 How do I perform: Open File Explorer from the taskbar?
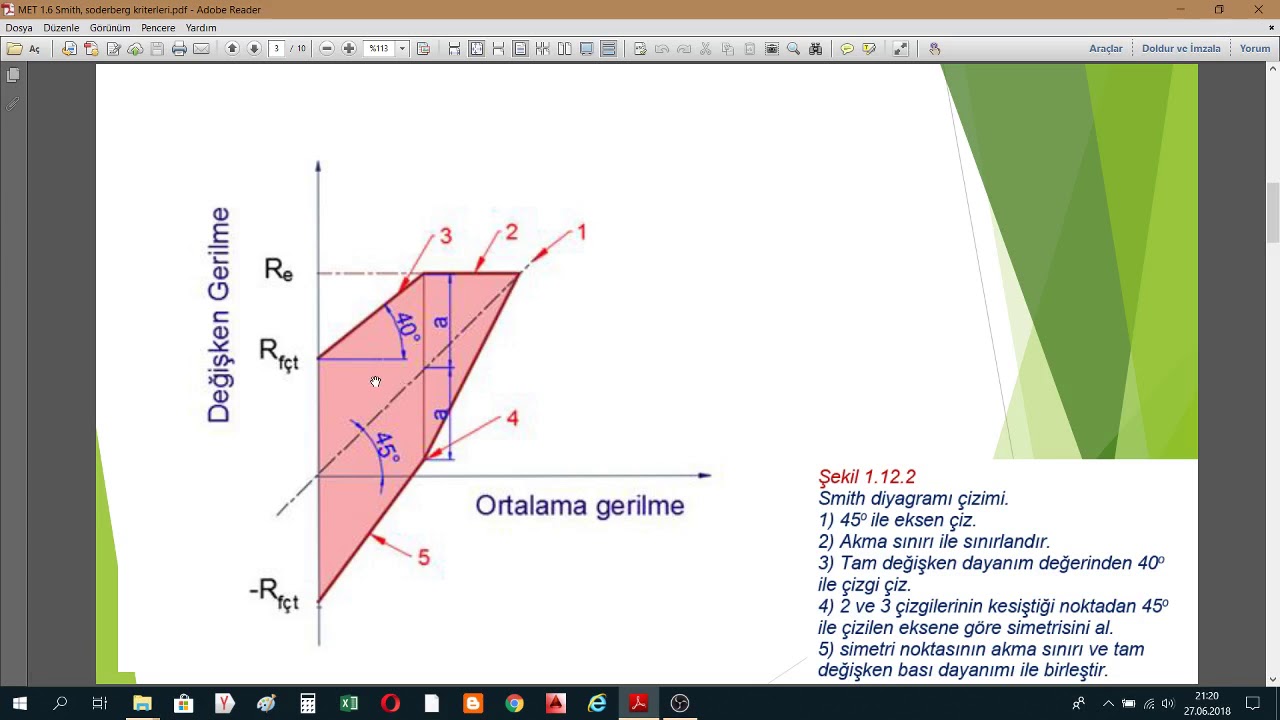(142, 704)
